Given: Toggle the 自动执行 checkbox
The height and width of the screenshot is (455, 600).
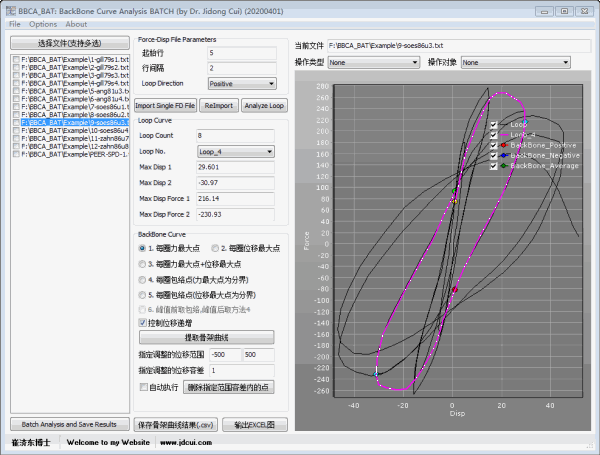Looking at the screenshot, I should click(x=143, y=387).
